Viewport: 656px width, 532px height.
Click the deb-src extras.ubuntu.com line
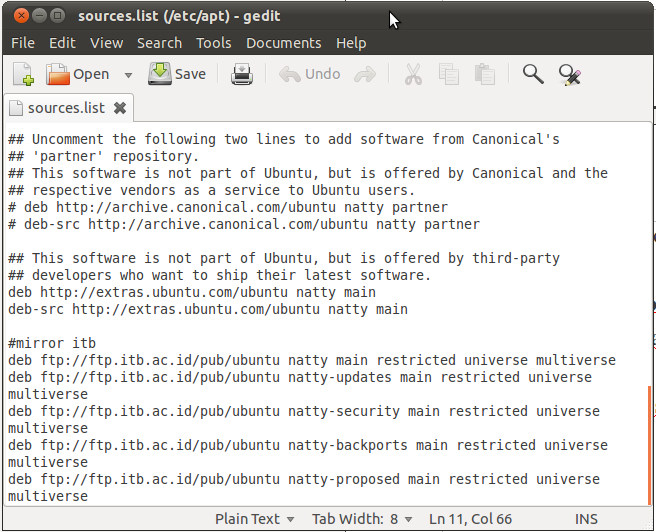(x=208, y=309)
